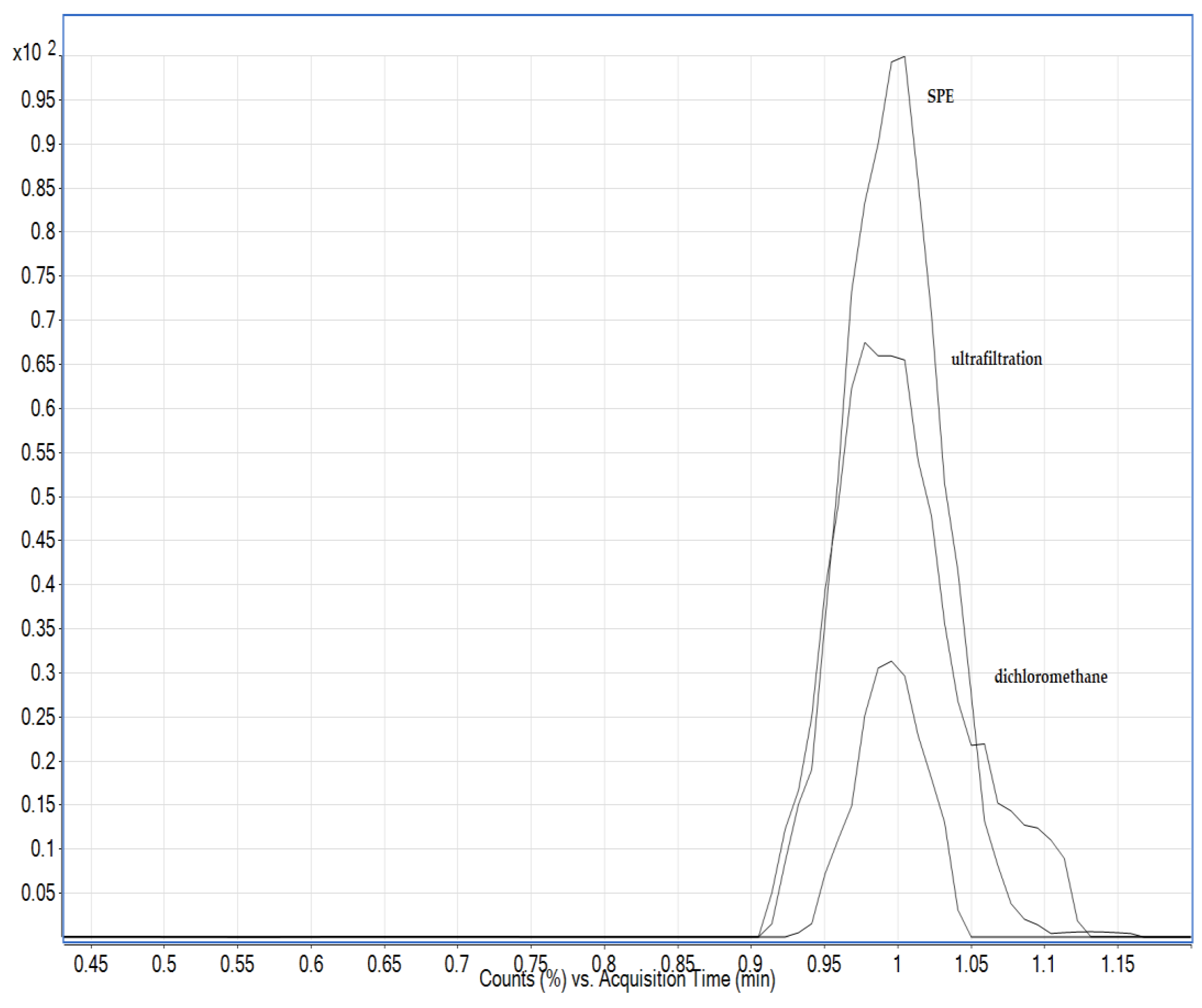This screenshot has width=1202, height=1008.
Task: Click the 0.5 tick on the counts axis
Action: click(43, 496)
